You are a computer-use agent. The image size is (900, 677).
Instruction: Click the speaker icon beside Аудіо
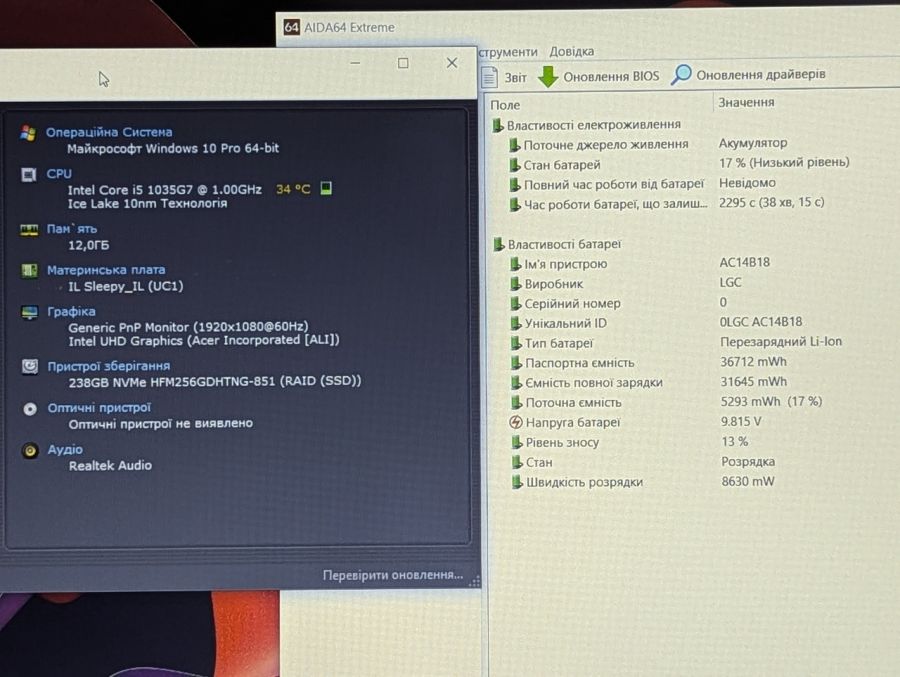[x=30, y=451]
